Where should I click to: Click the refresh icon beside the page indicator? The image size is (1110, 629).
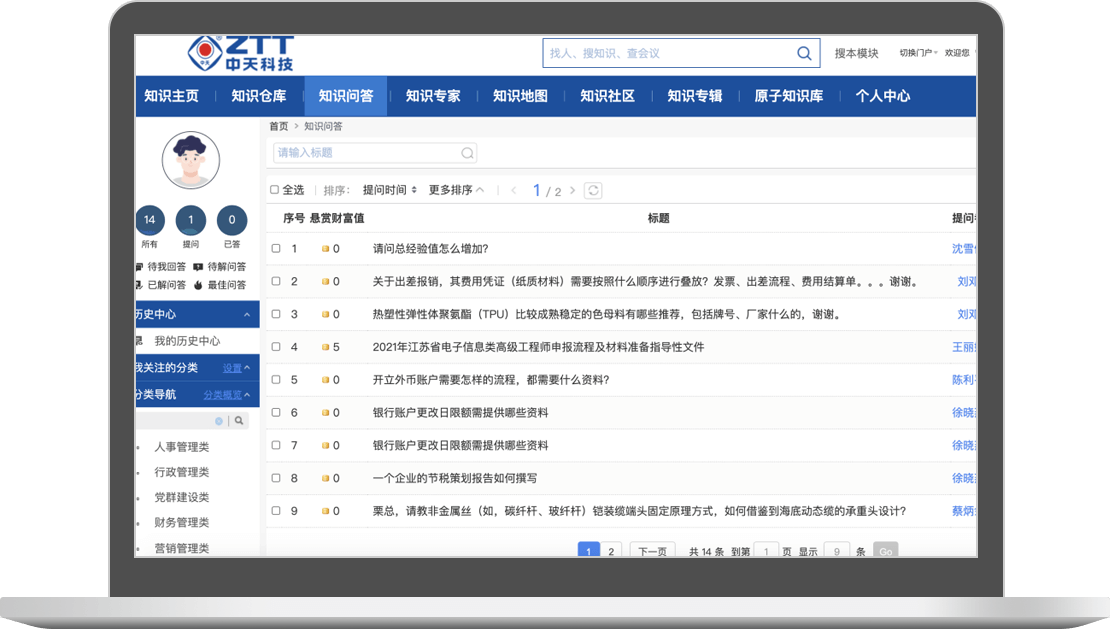(593, 191)
